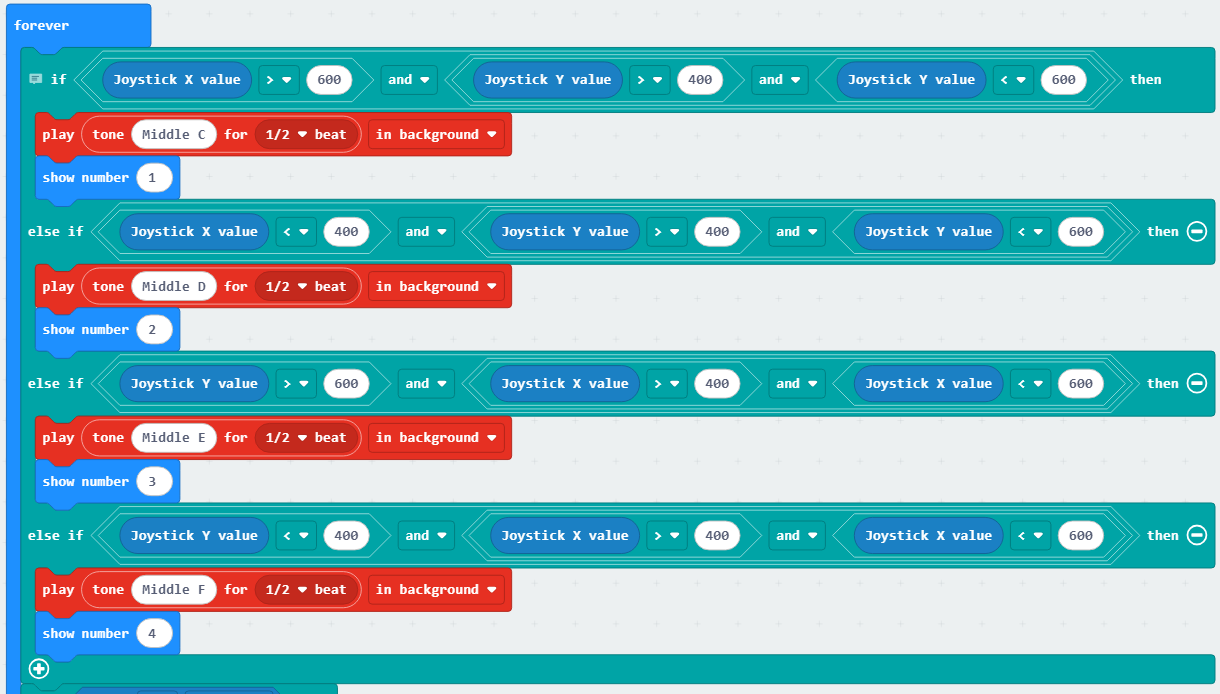Edit the Middle E tone field
This screenshot has height=694, width=1220.
coord(174,438)
